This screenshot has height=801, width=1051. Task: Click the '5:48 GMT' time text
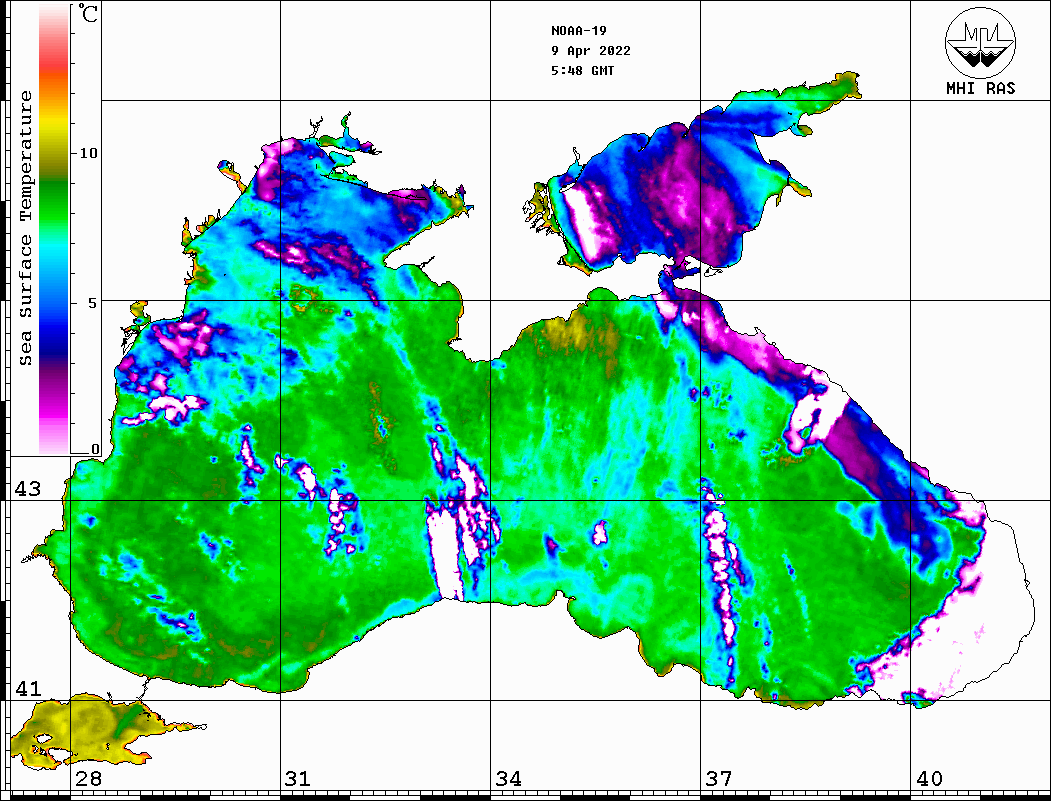click(582, 70)
